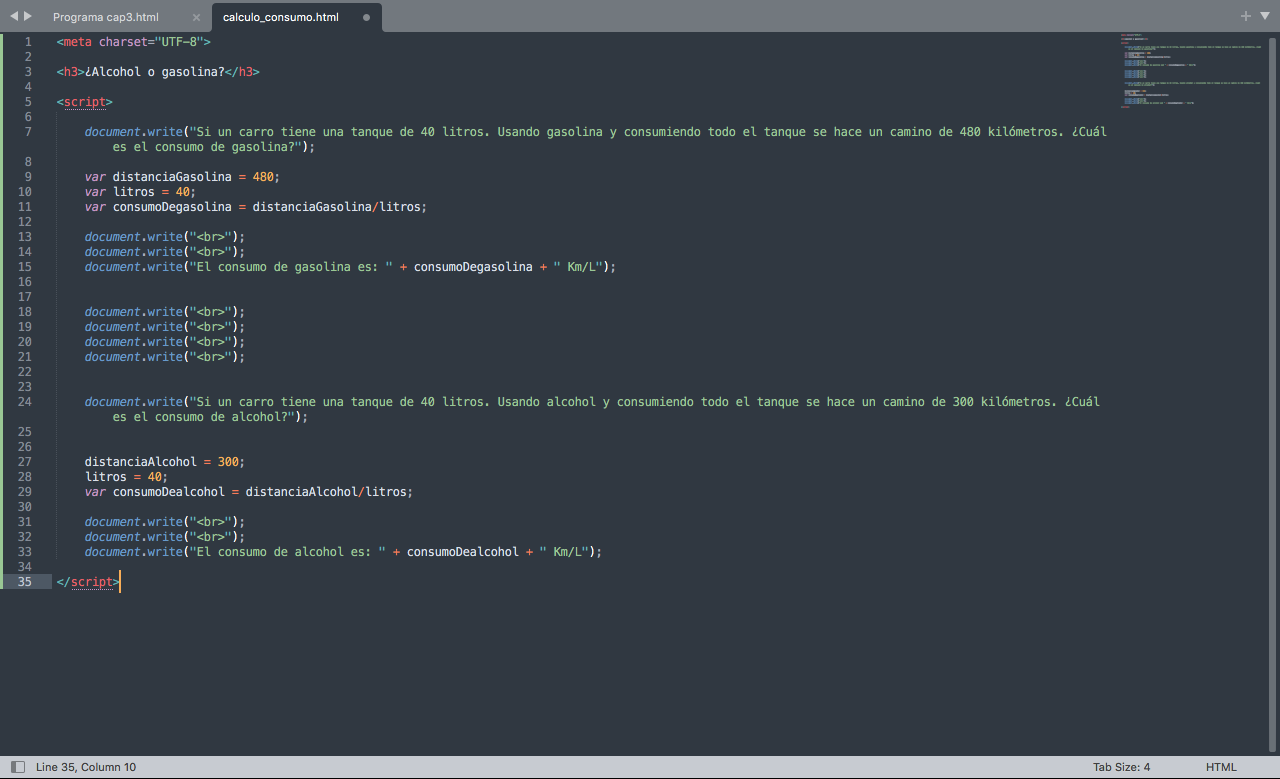
Task: Click var litros = 40 line 10
Action: click(x=141, y=192)
